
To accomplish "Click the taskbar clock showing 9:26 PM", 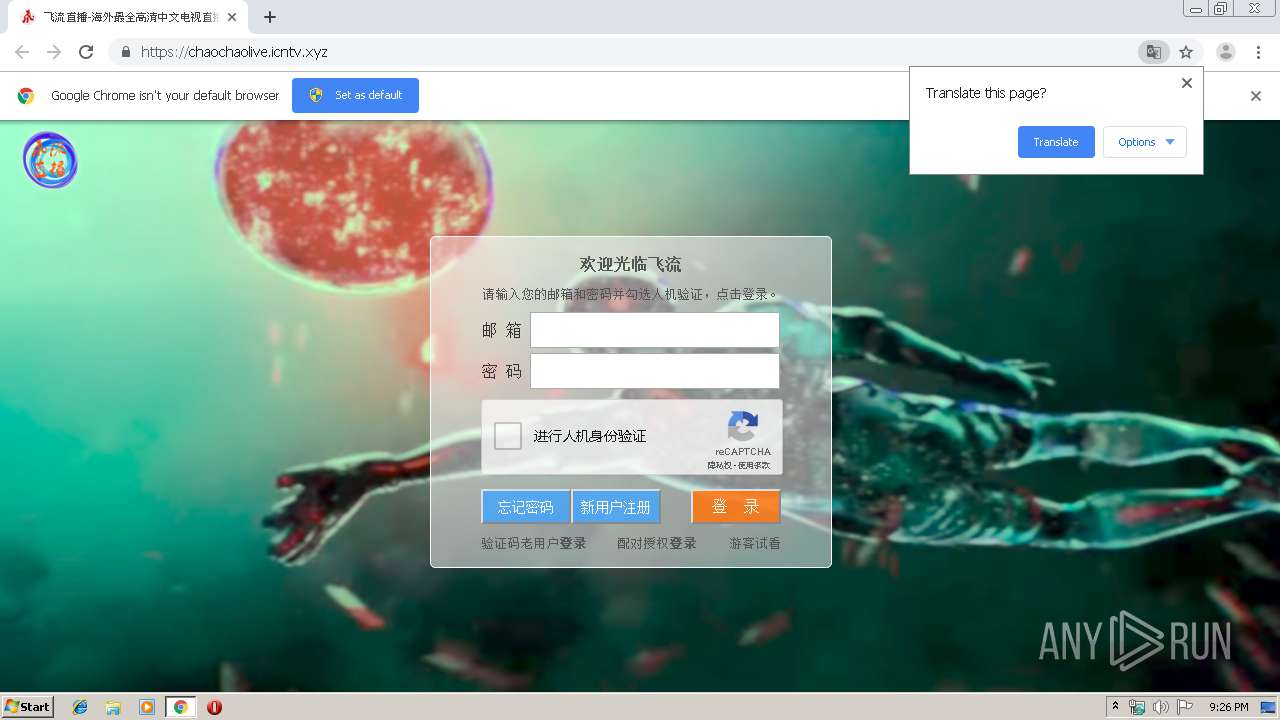I will [x=1229, y=707].
